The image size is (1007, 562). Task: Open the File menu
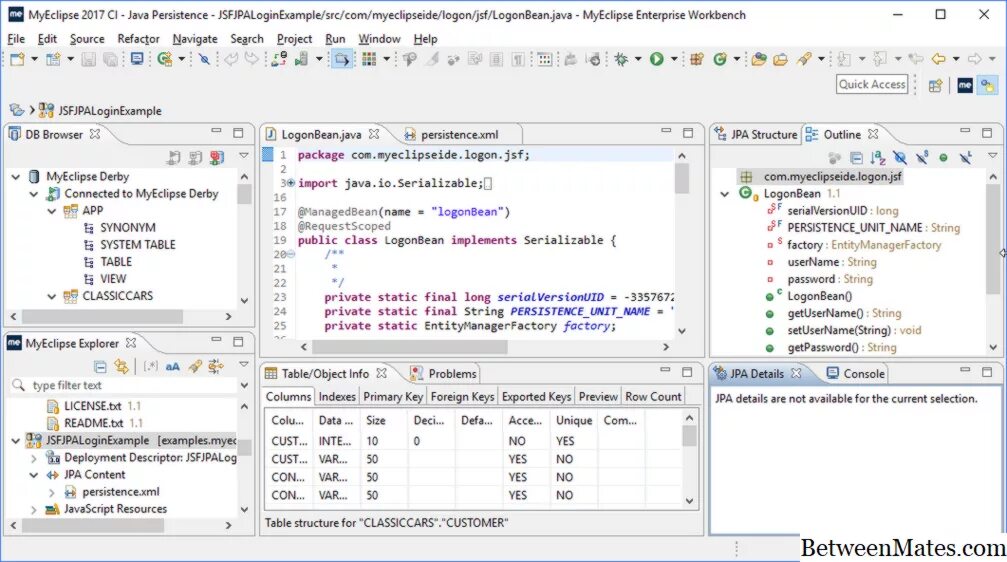[16, 39]
